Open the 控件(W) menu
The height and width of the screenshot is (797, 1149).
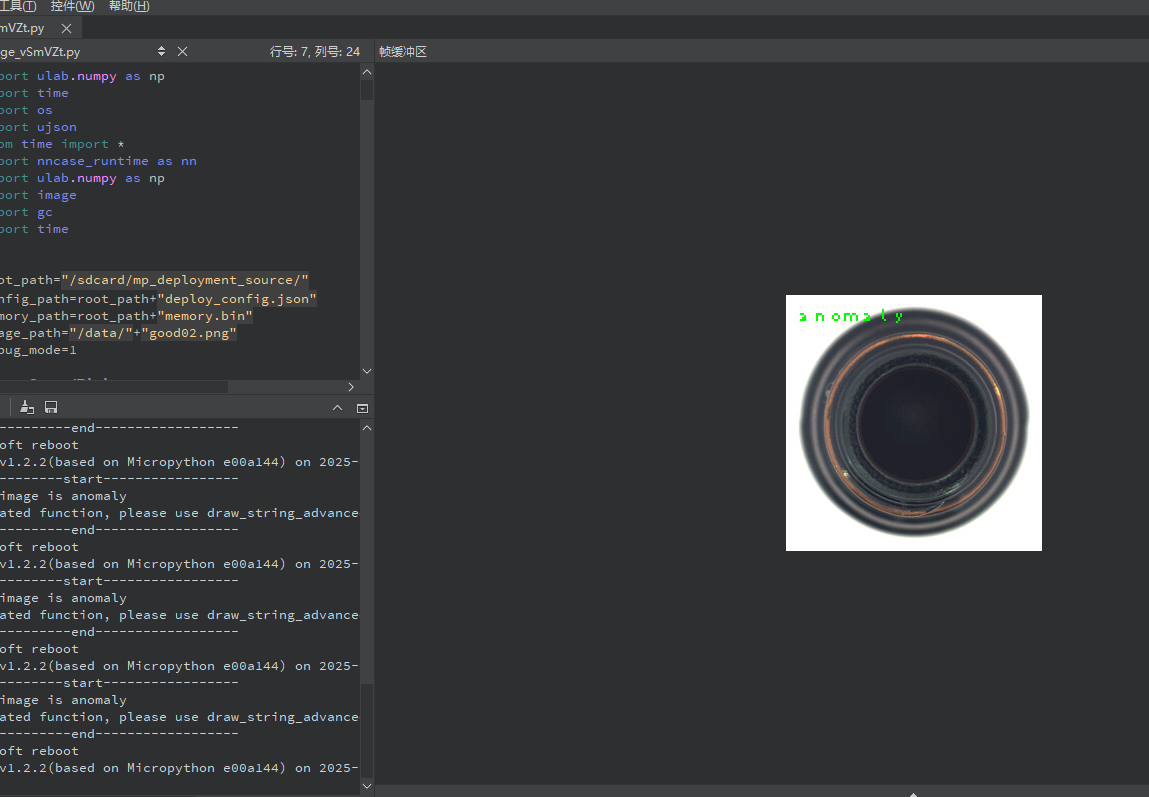click(72, 6)
